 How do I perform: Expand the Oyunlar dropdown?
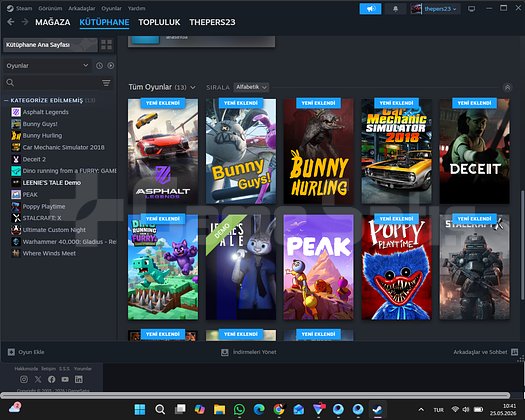(x=47, y=66)
